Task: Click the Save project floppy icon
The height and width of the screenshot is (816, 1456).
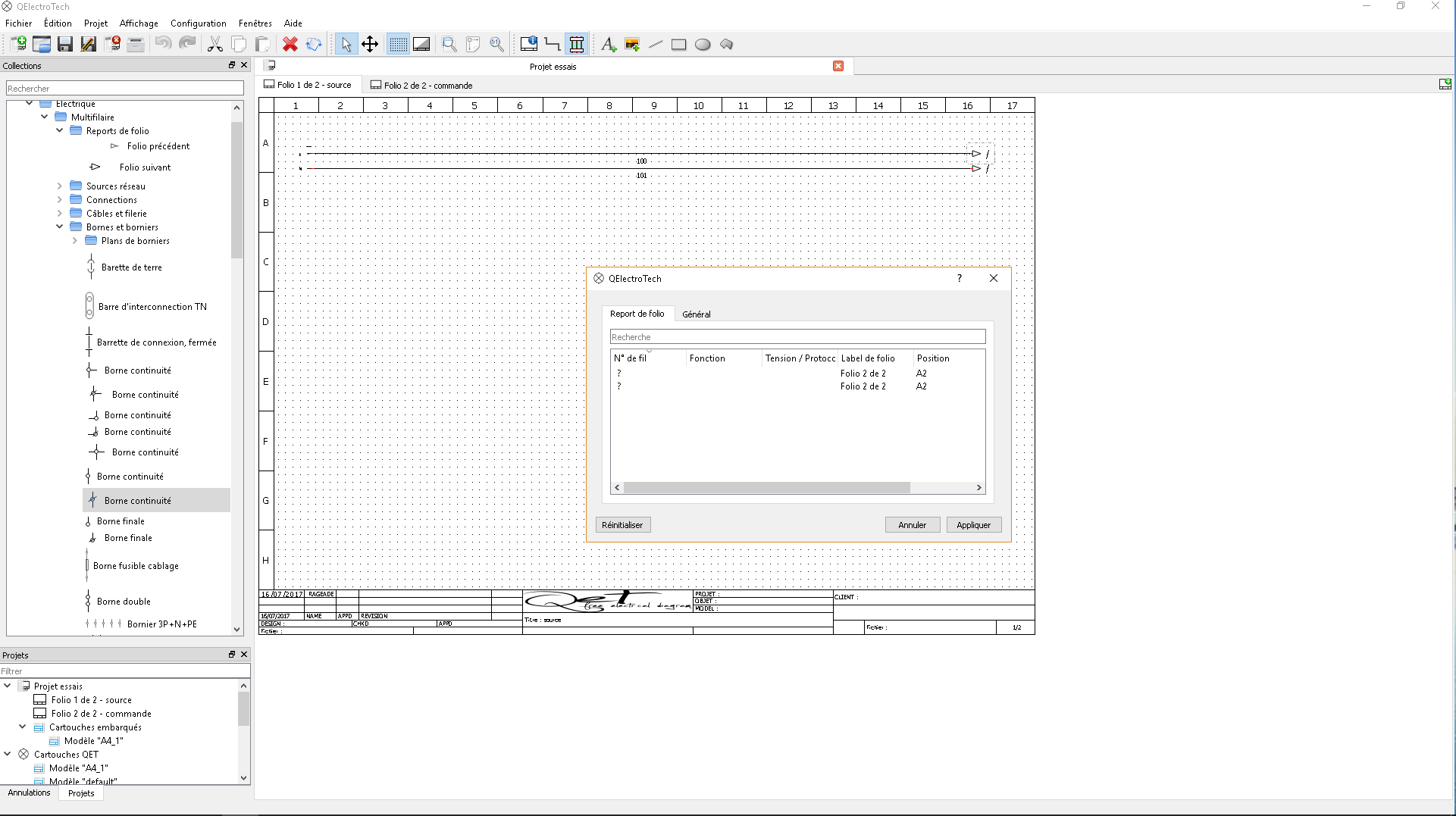Action: (65, 45)
